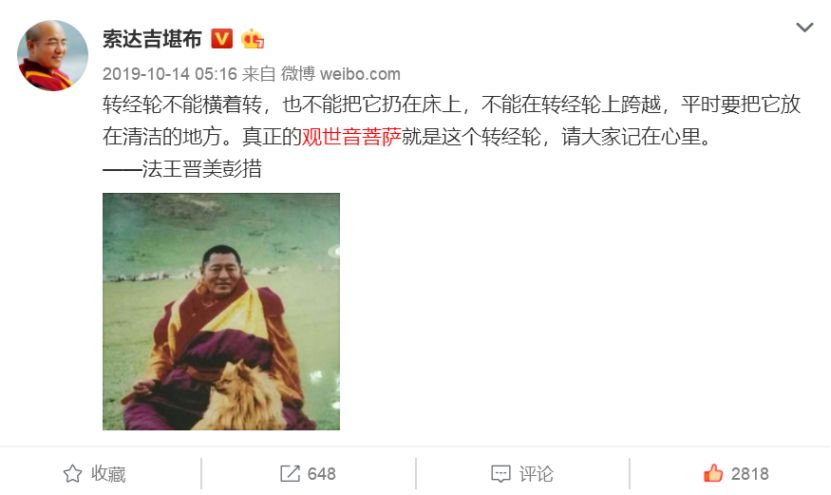Click the crown membership badge icon
Image resolution: width=831 pixels, height=495 pixels.
click(x=252, y=39)
